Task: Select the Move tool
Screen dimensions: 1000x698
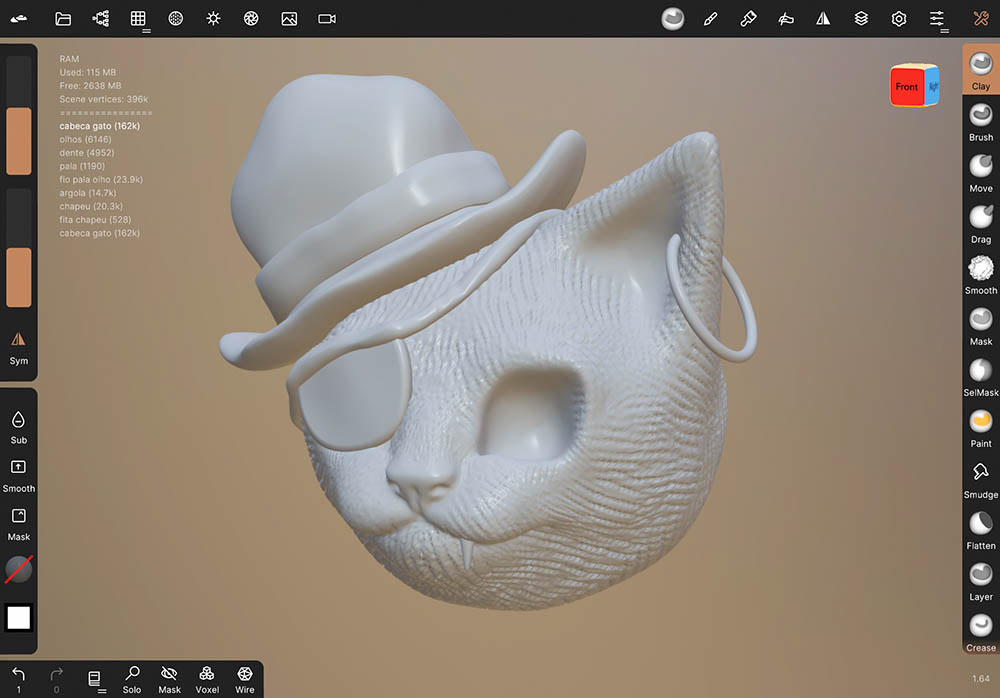Action: point(981,173)
